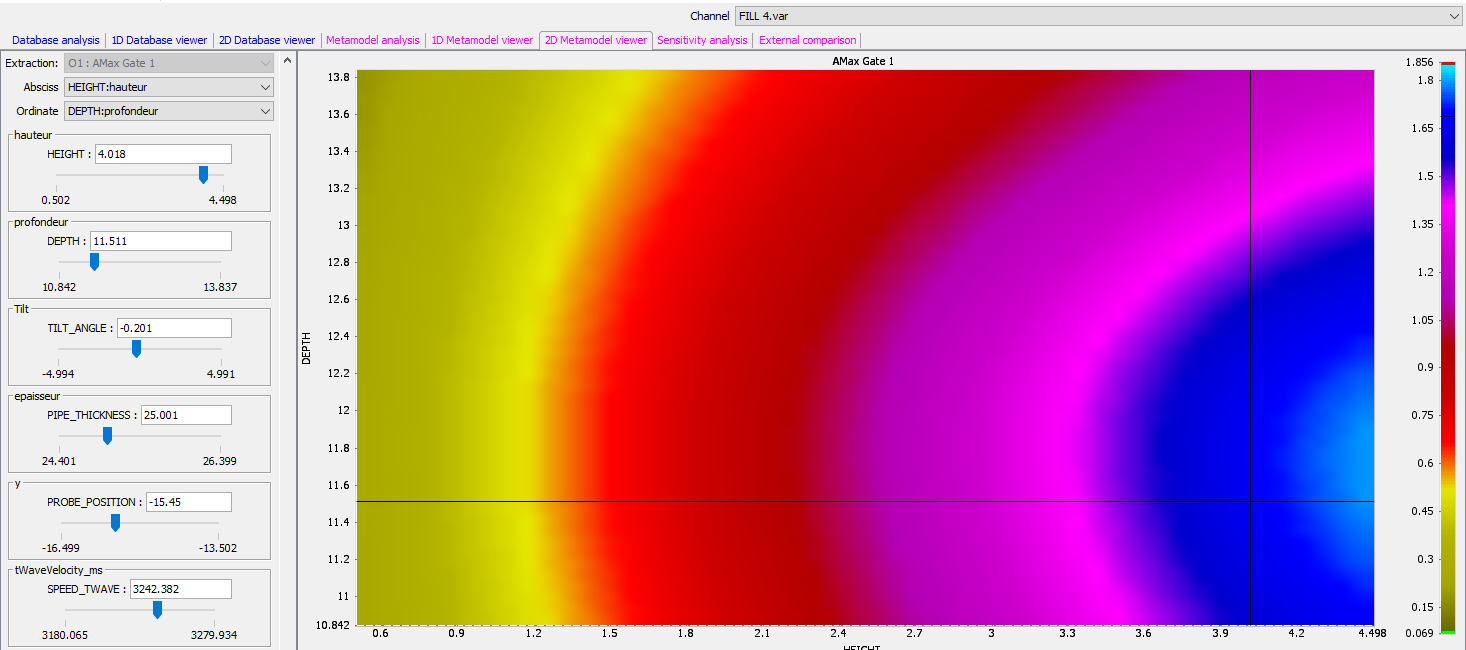Click the PROBE_POSITION value input field

tap(188, 502)
